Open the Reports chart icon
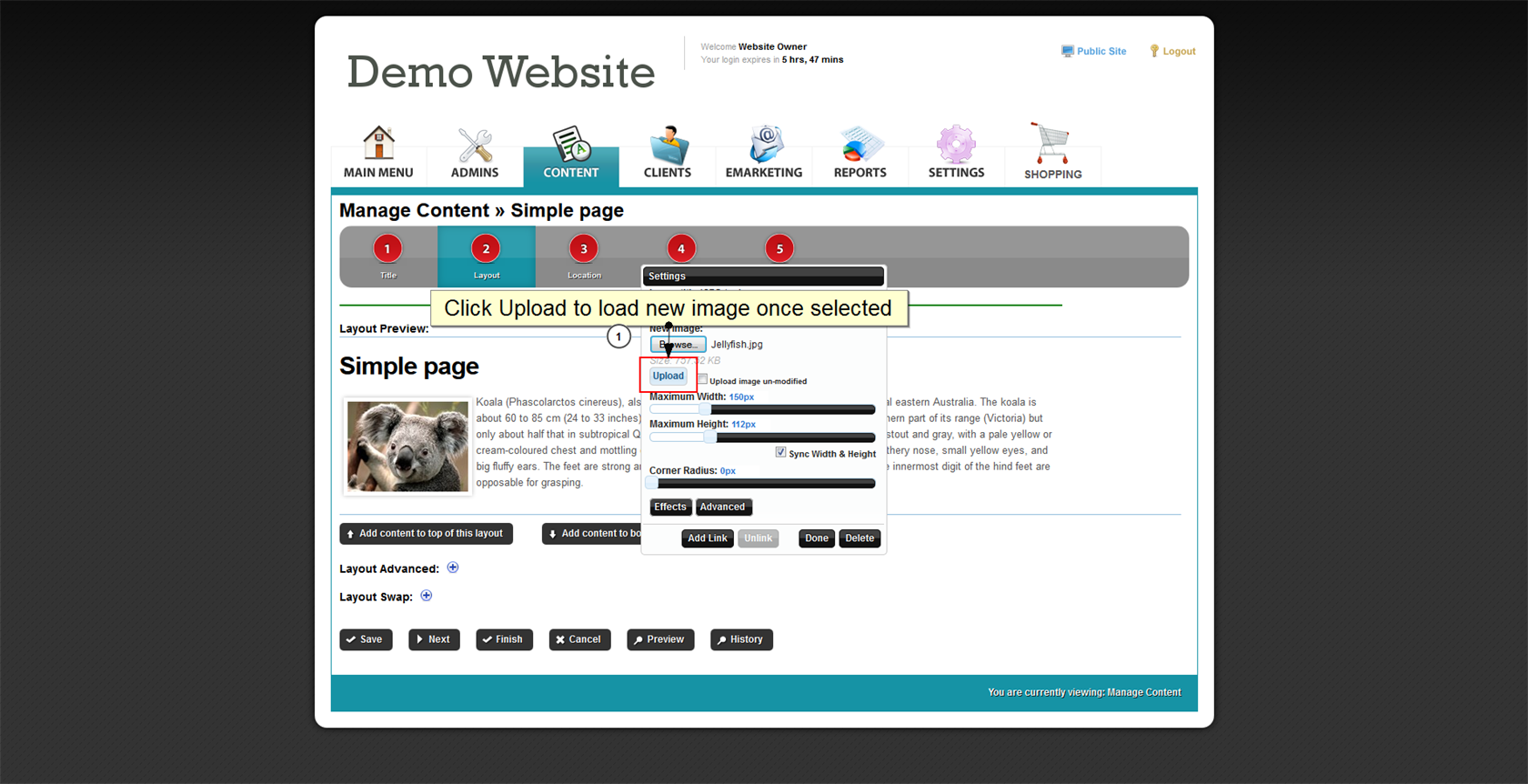 (x=859, y=146)
